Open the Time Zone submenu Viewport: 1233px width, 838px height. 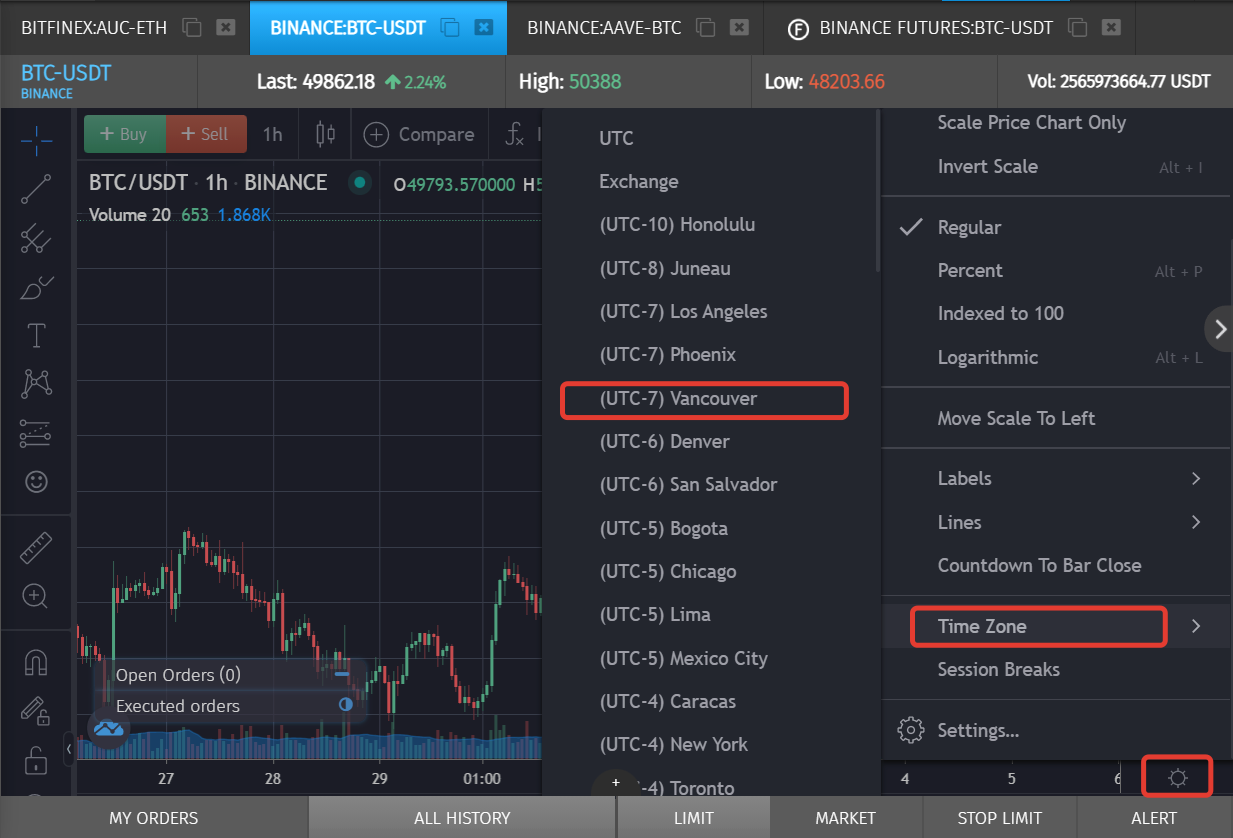tap(1055, 626)
